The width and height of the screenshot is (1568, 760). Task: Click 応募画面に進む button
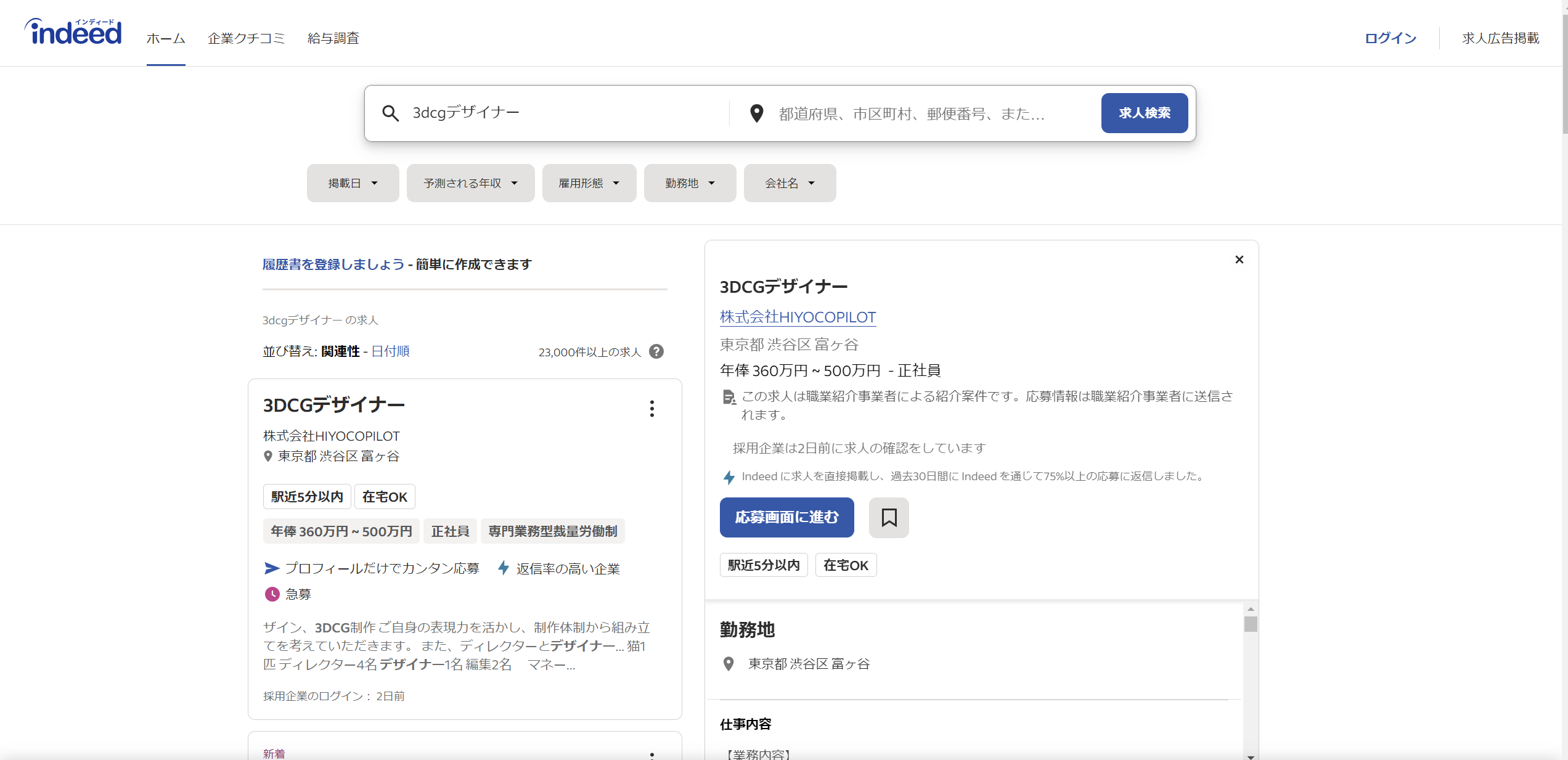[x=786, y=517]
